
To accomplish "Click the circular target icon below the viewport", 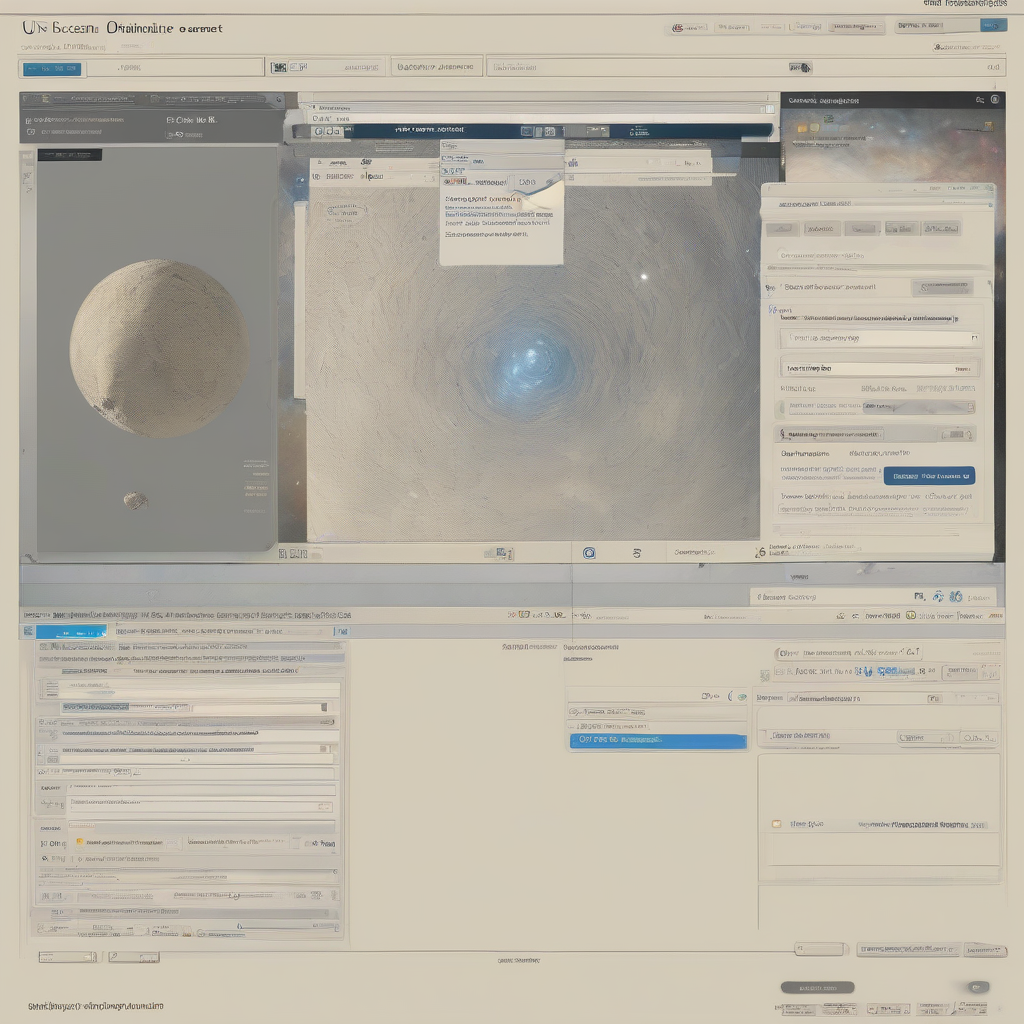I will tap(589, 552).
